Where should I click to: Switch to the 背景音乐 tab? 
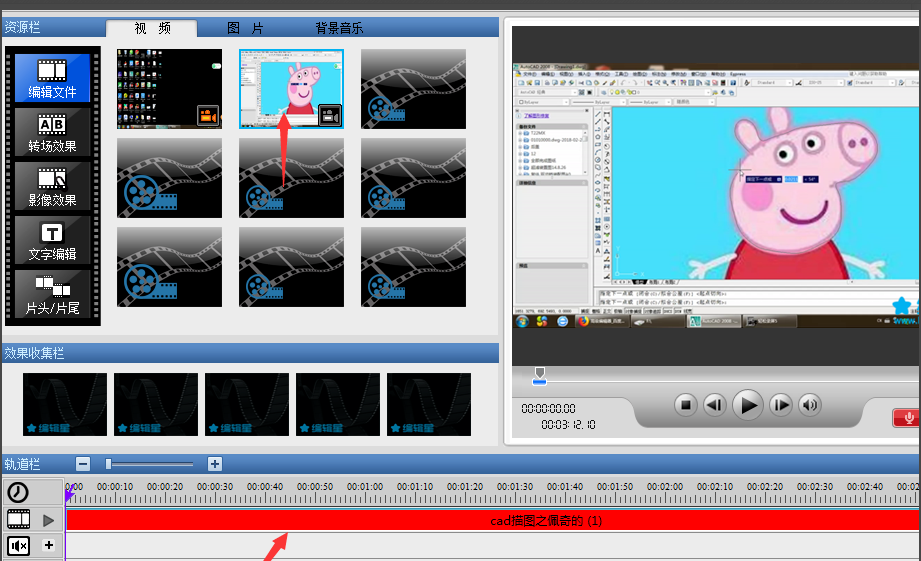point(339,28)
